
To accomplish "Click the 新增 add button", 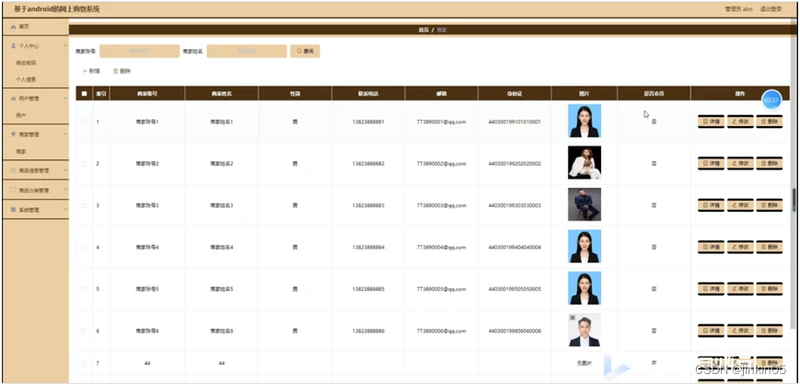I will click(91, 71).
